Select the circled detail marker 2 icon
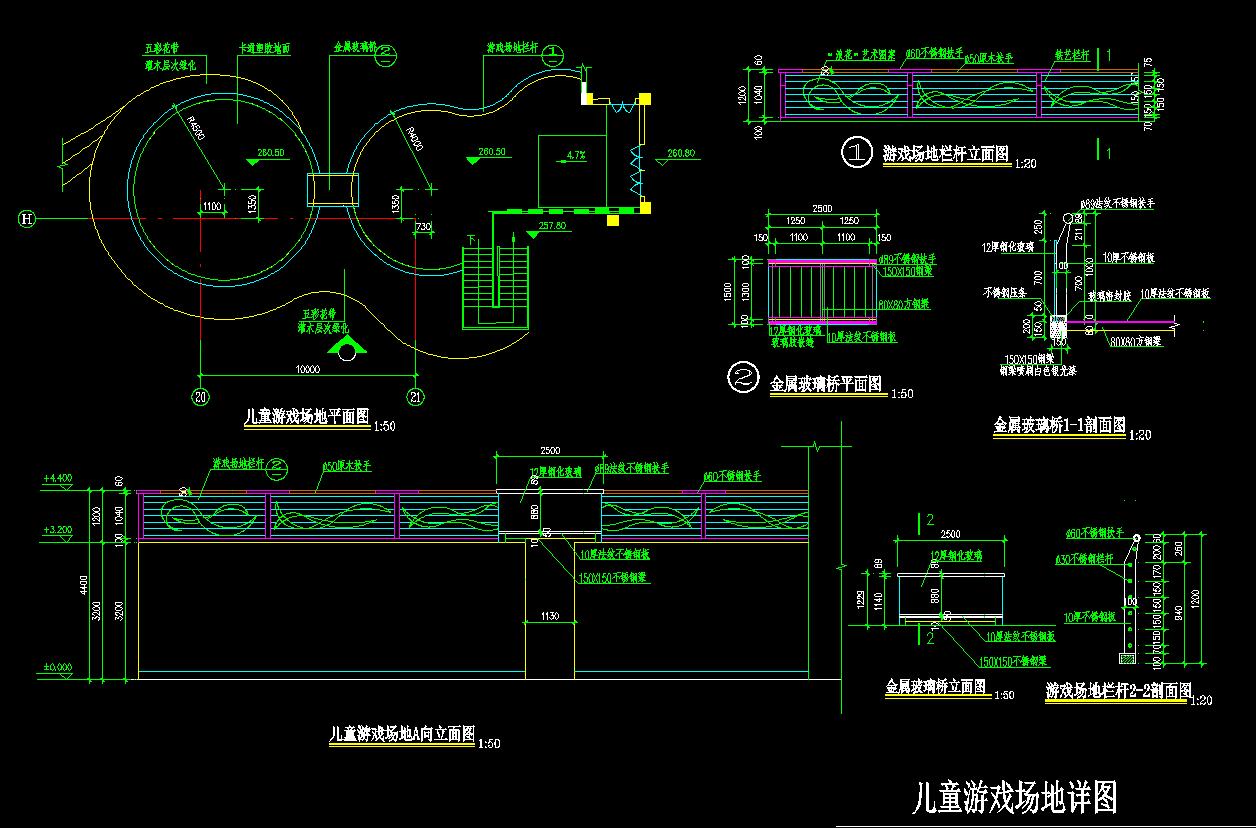The image size is (1256, 828). [741, 378]
